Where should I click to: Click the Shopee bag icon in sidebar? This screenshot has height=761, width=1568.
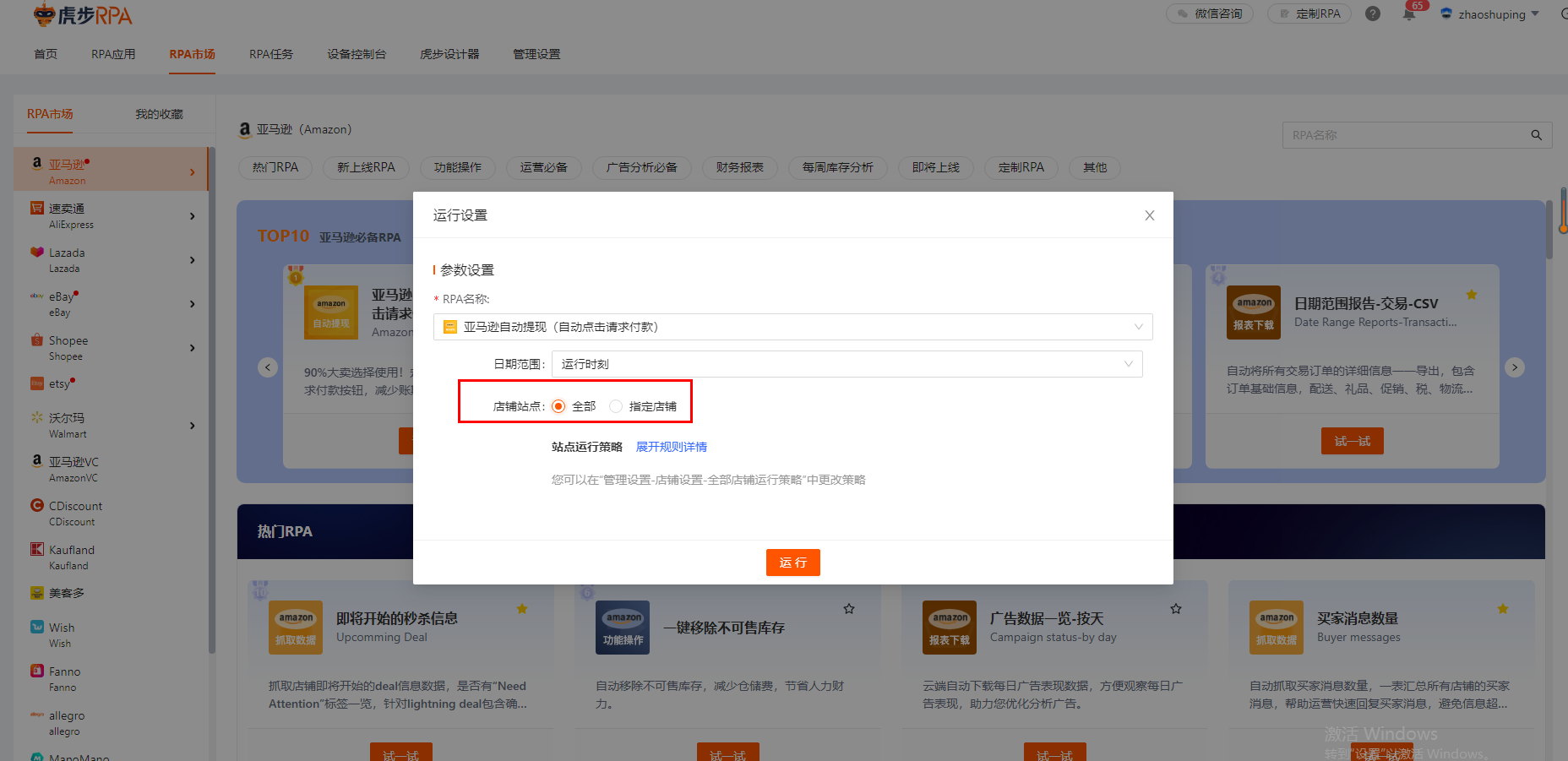click(x=37, y=340)
